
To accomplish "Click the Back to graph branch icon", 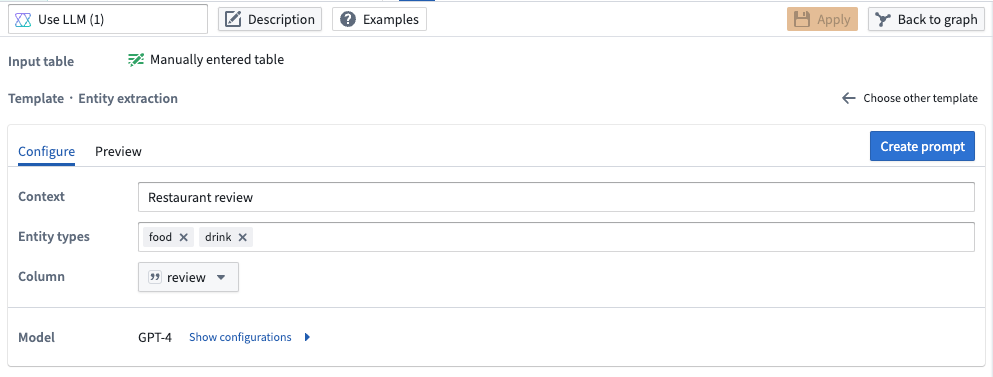I will [883, 20].
